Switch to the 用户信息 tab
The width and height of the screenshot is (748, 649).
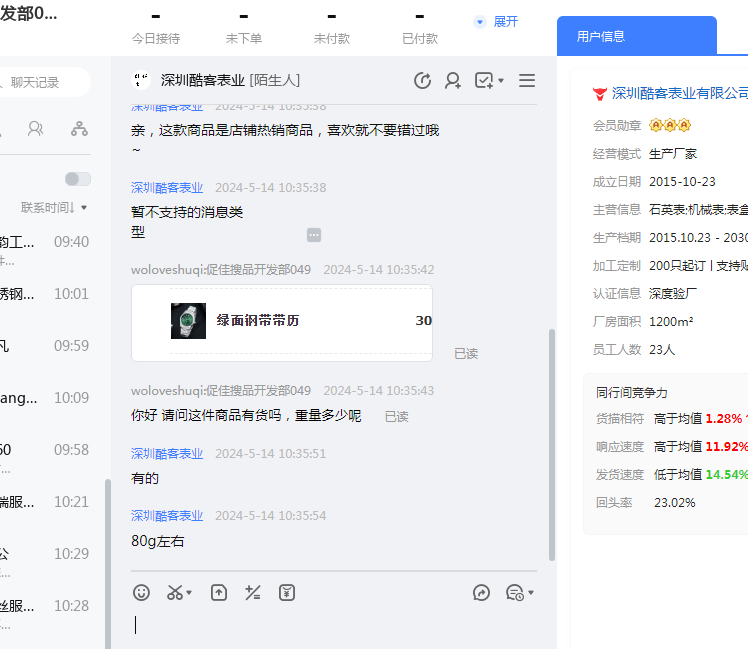click(601, 36)
